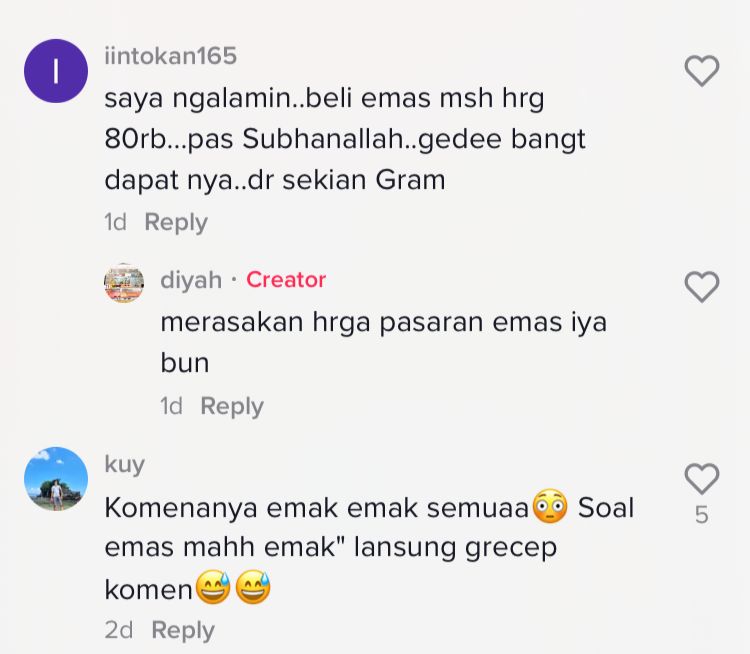Reply to kuy's comment
The height and width of the screenshot is (654, 750).
(x=183, y=630)
